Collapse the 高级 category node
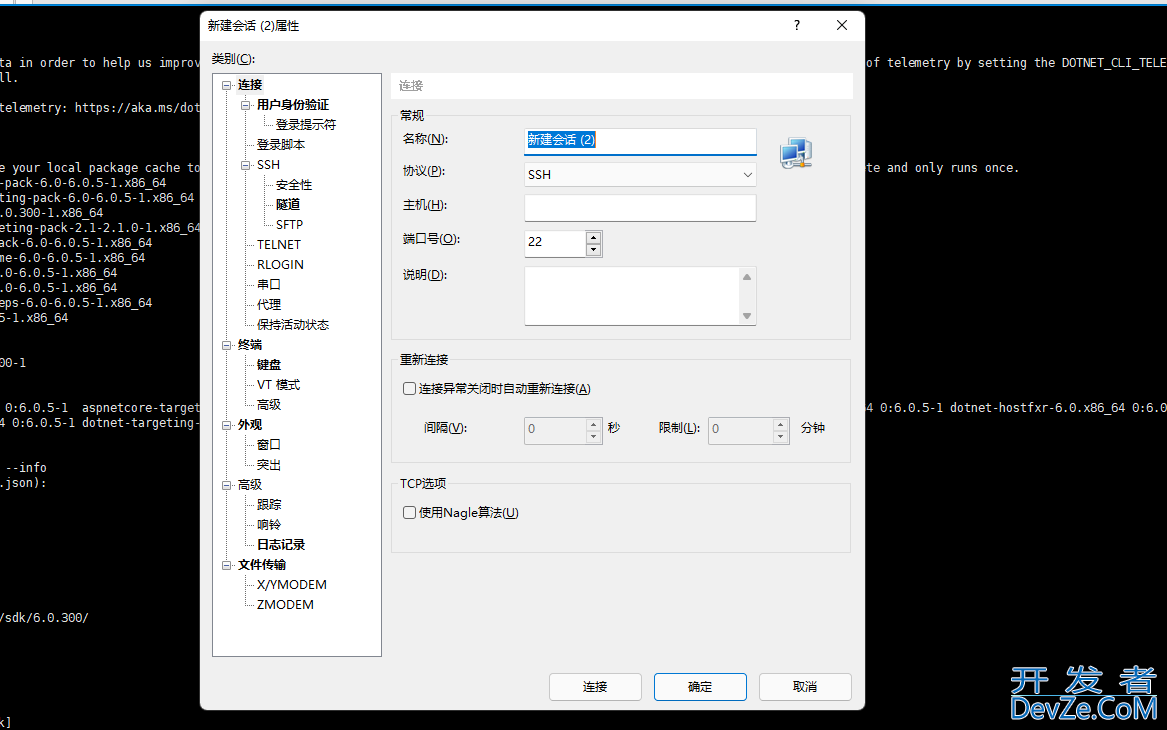1167x730 pixels. coord(226,485)
